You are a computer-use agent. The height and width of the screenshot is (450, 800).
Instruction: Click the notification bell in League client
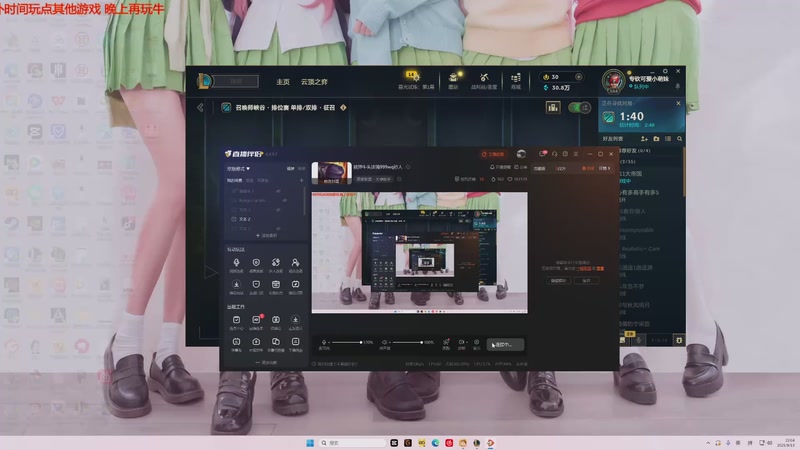(x=678, y=87)
